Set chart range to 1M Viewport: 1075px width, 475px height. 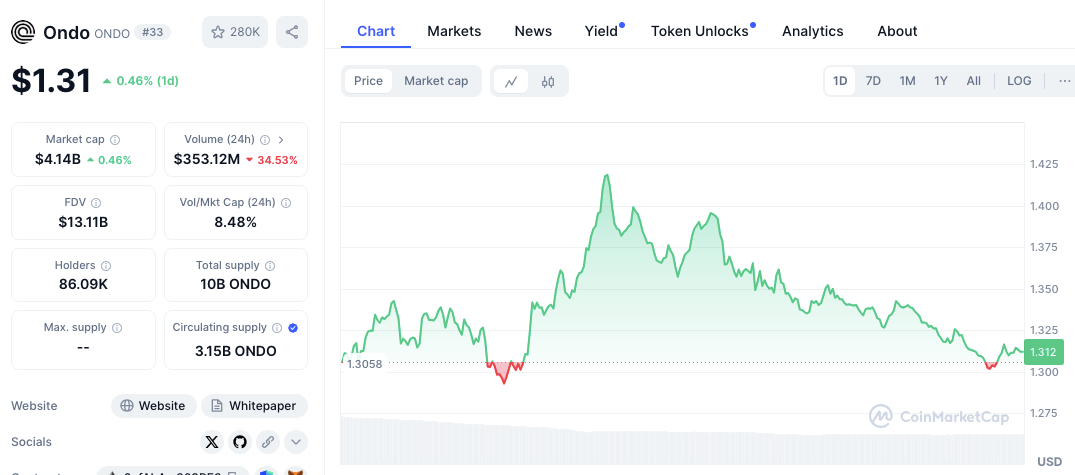[907, 81]
